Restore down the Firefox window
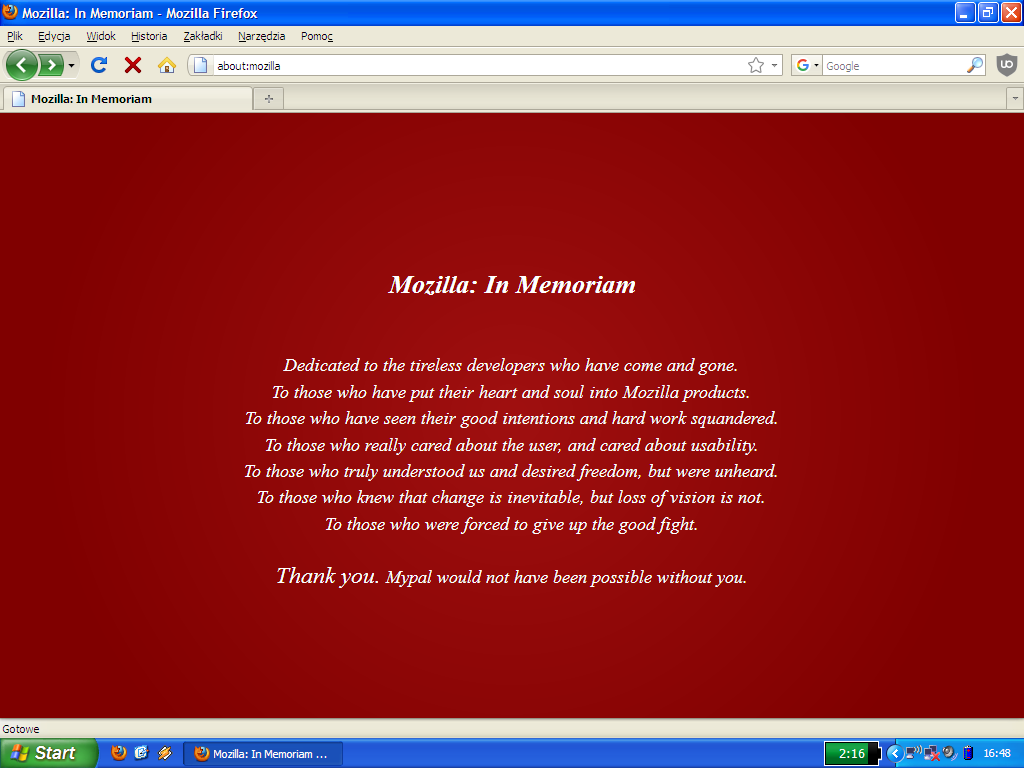Screen dimensions: 1024x768 [987, 12]
